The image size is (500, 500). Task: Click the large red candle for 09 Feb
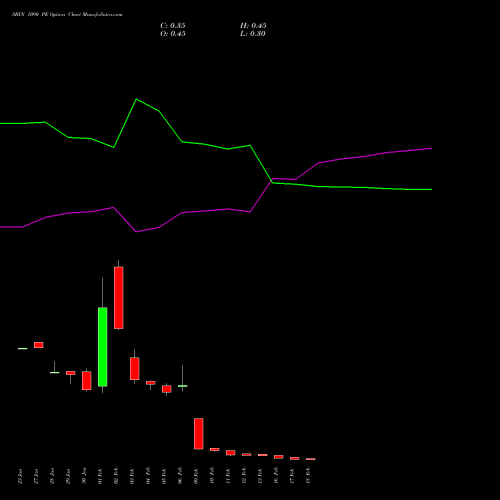point(199,433)
